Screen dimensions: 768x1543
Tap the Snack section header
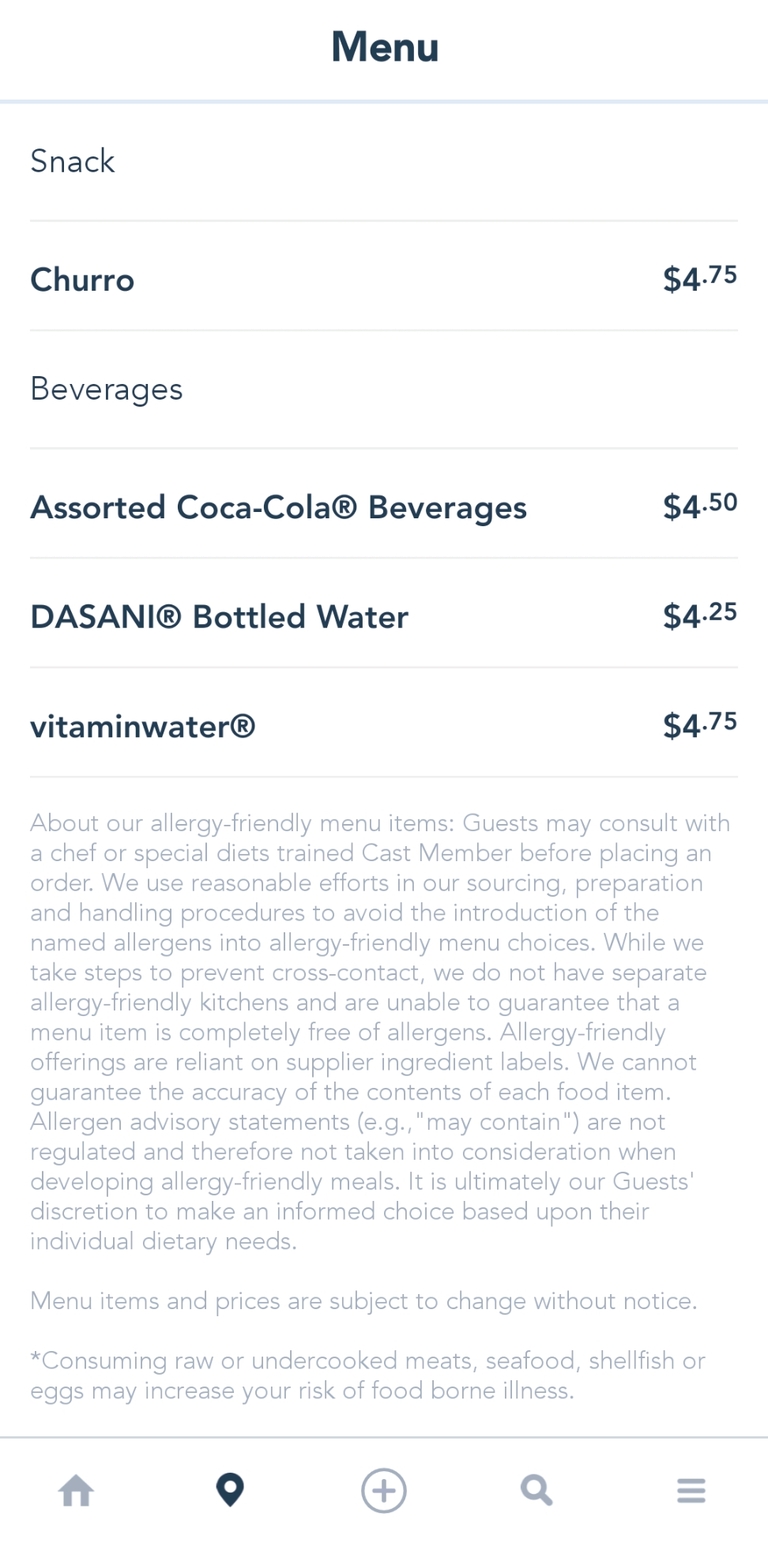point(73,162)
